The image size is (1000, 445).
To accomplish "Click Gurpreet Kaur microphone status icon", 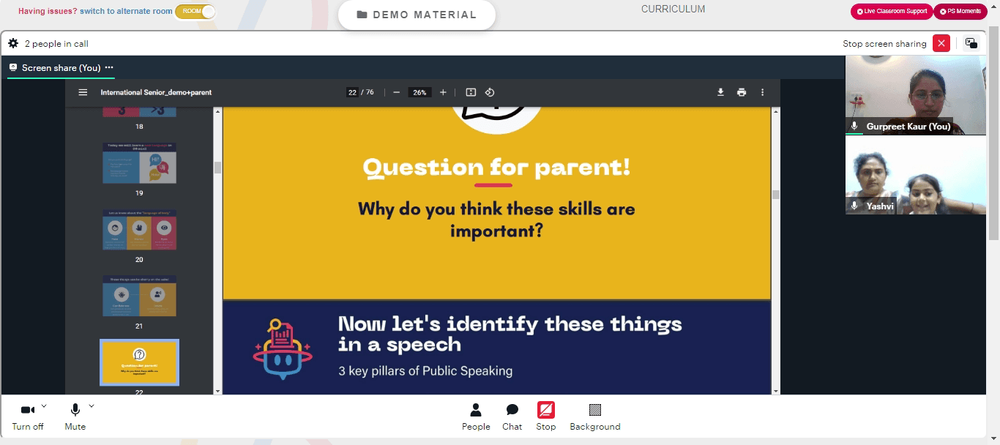I will coord(854,126).
